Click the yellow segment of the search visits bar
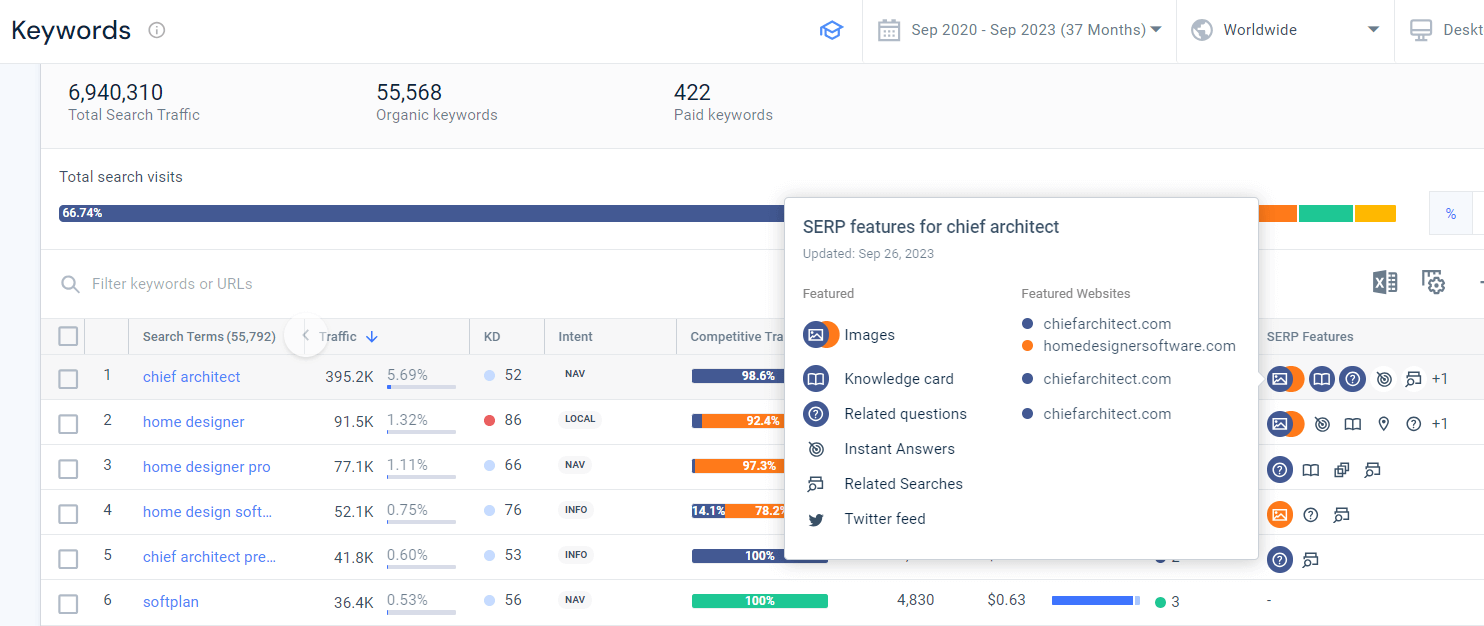The width and height of the screenshot is (1484, 626). (x=1375, y=213)
